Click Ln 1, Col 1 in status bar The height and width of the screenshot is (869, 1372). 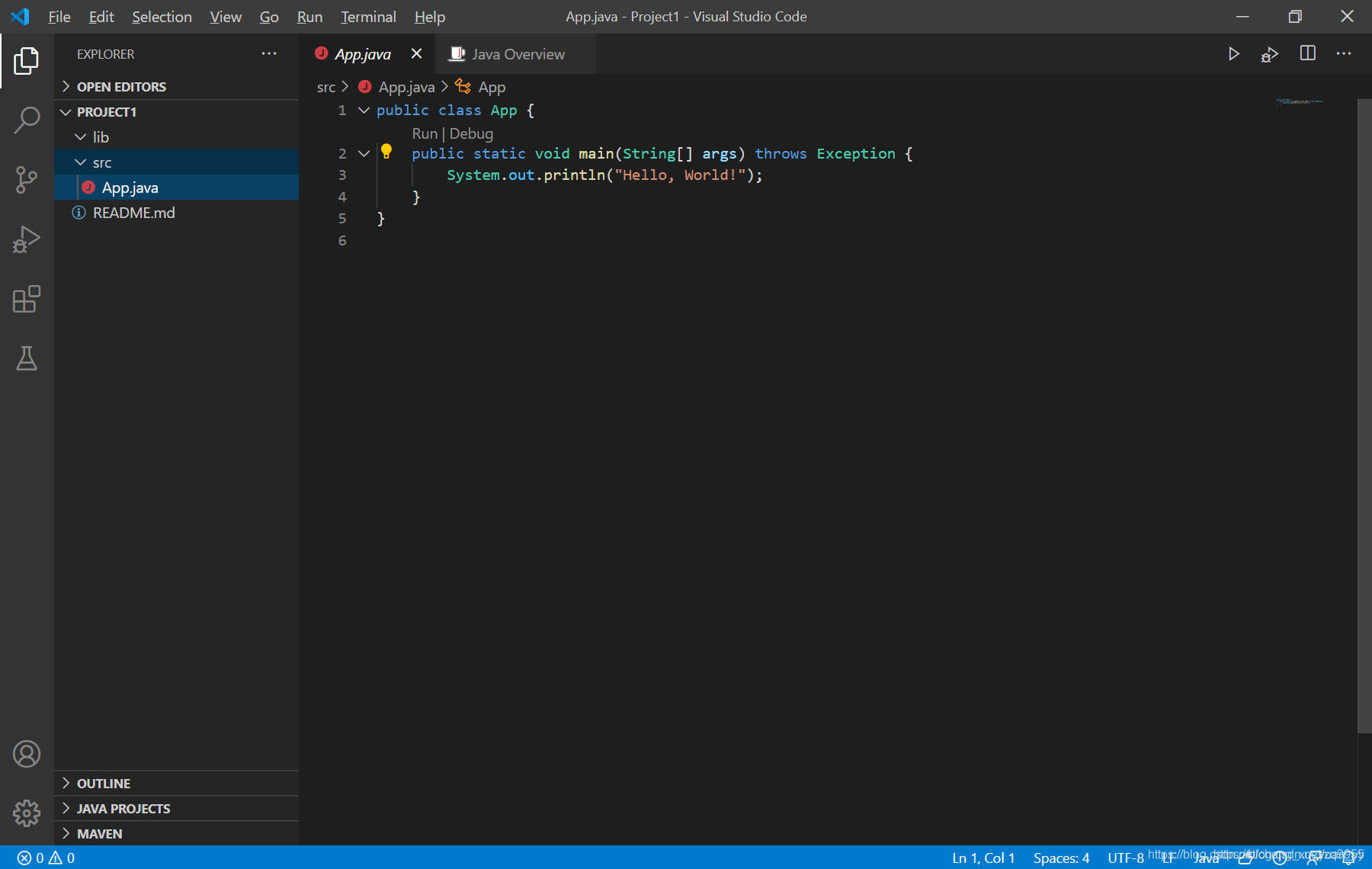coord(983,858)
